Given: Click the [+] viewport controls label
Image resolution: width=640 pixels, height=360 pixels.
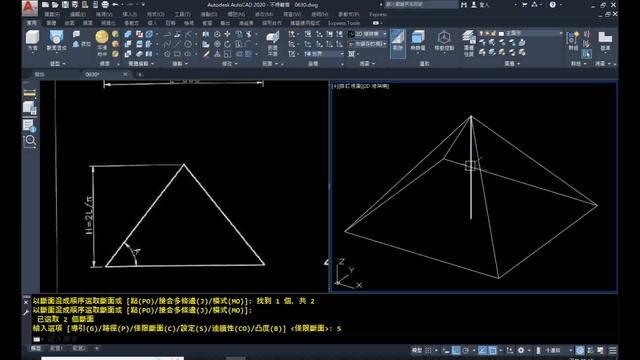Looking at the screenshot, I should pos(335,86).
